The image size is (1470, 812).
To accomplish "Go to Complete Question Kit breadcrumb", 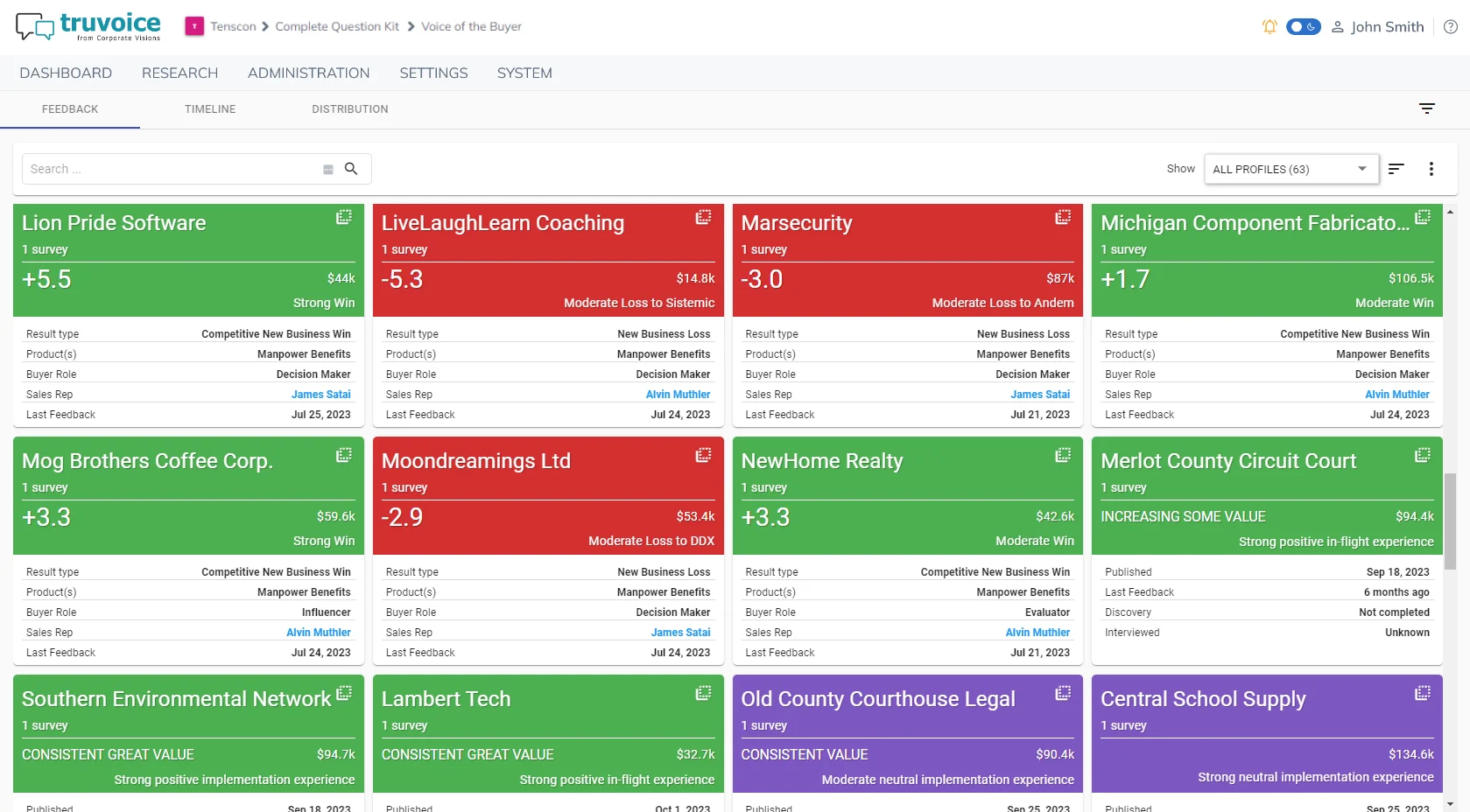I will [337, 27].
